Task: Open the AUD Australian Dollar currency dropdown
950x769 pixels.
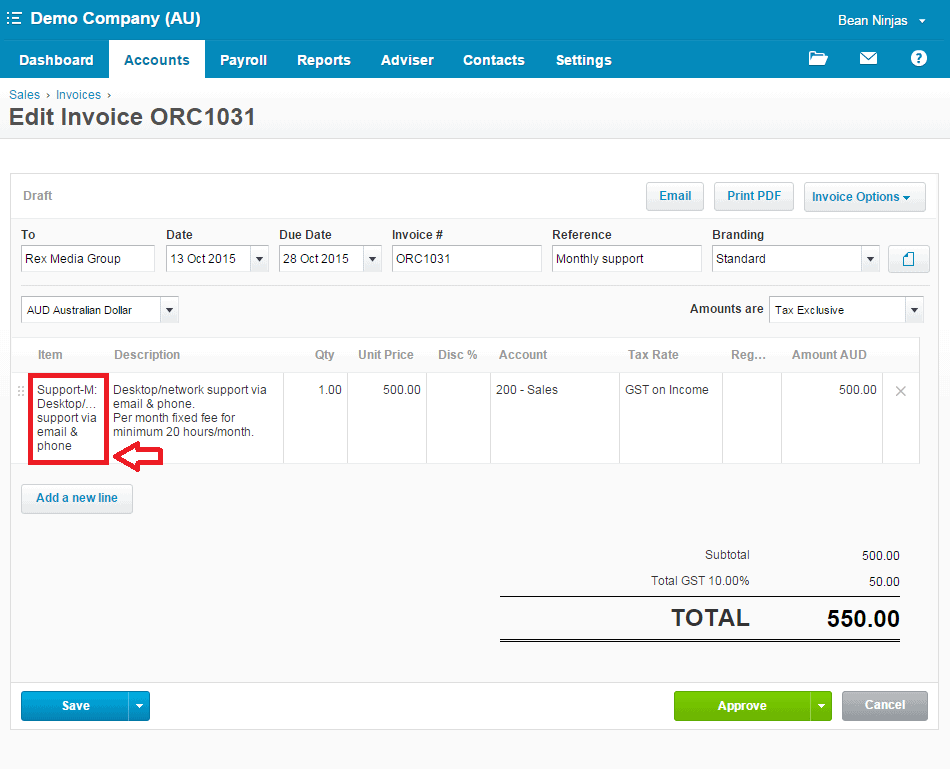Action: (168, 310)
